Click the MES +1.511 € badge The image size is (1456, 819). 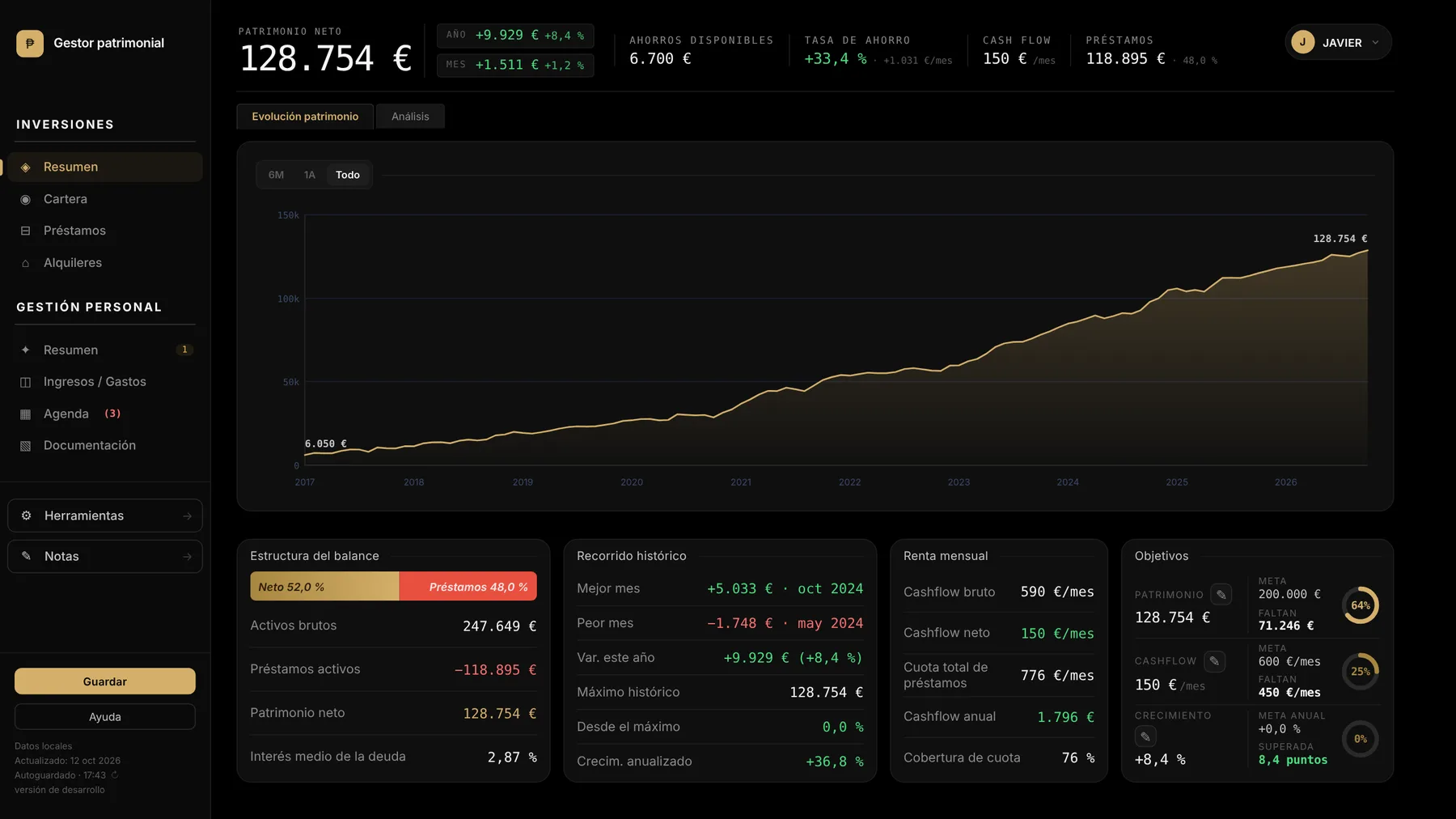coord(515,65)
